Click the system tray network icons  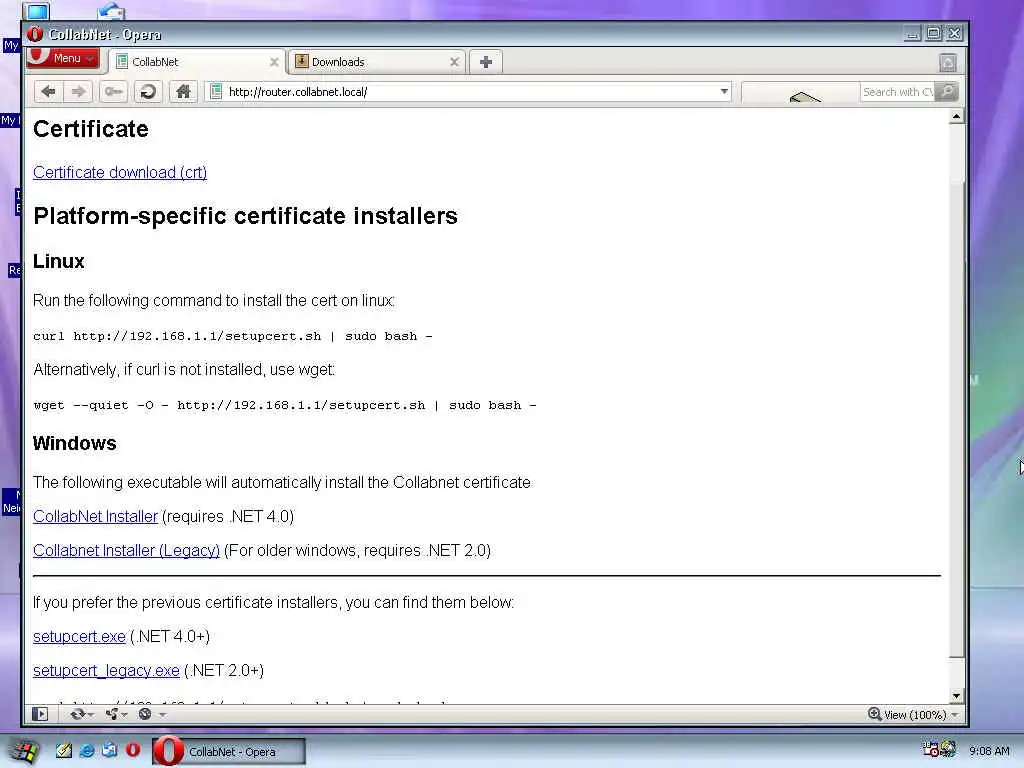pos(939,750)
